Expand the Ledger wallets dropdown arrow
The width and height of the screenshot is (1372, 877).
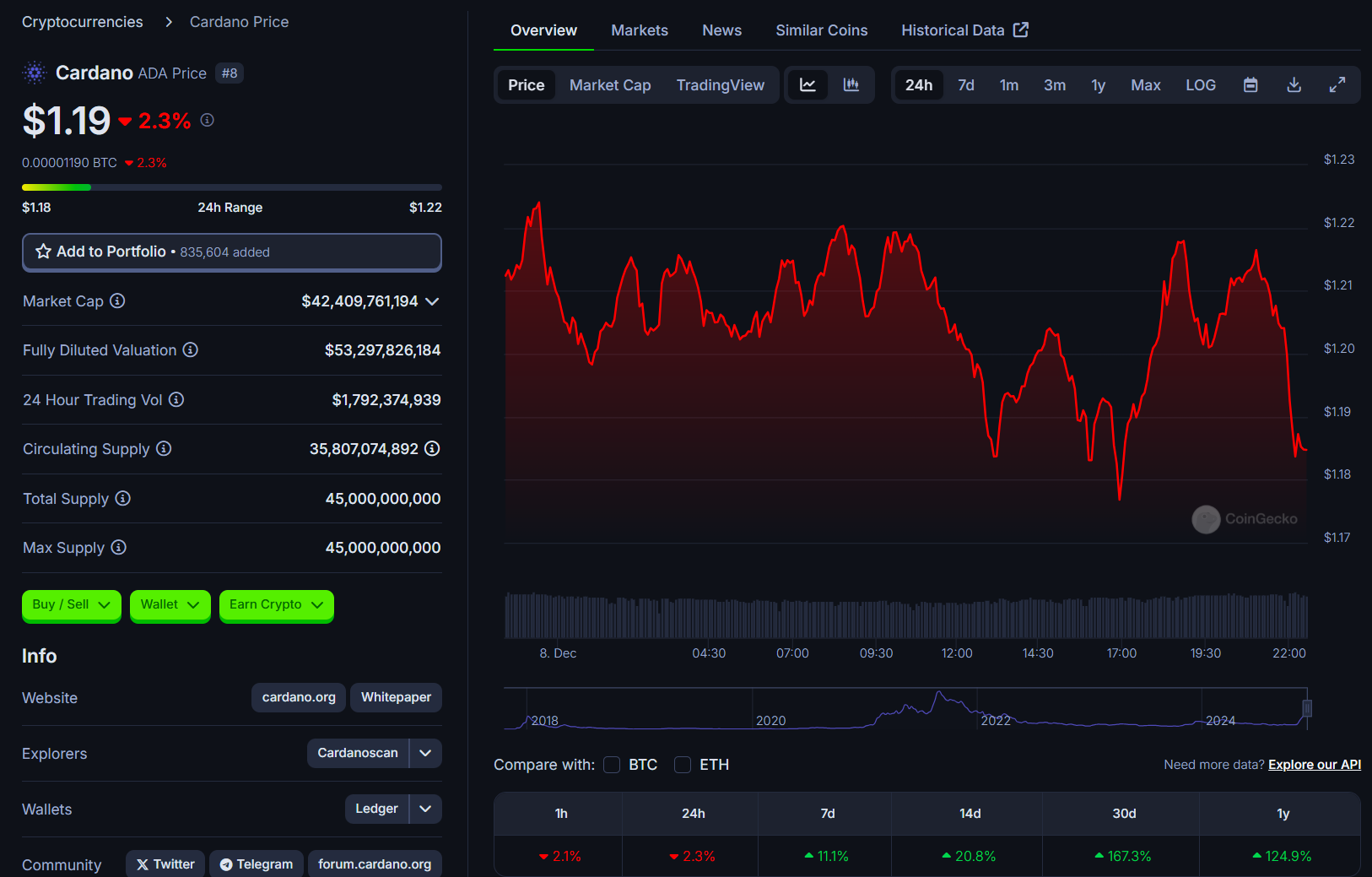tap(425, 809)
